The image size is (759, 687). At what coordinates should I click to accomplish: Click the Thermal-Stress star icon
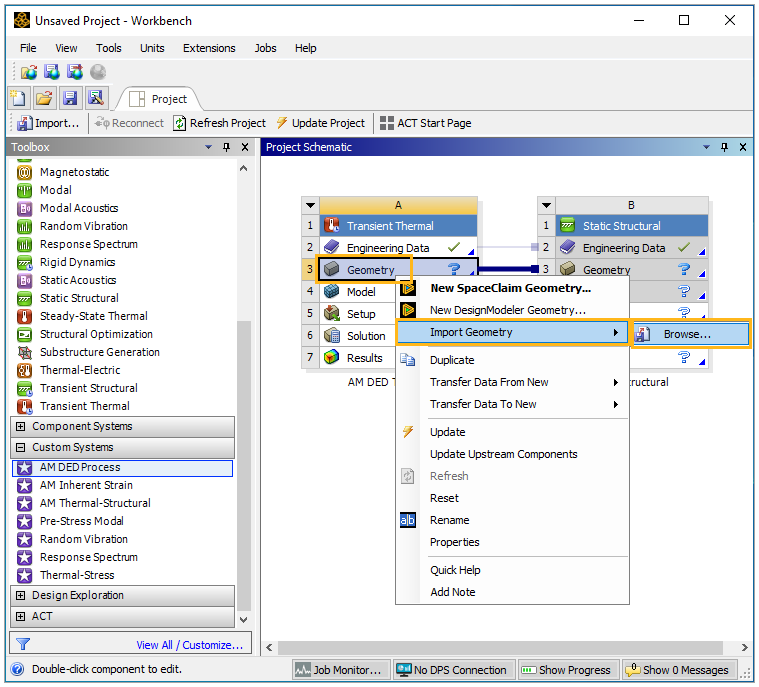(24, 575)
